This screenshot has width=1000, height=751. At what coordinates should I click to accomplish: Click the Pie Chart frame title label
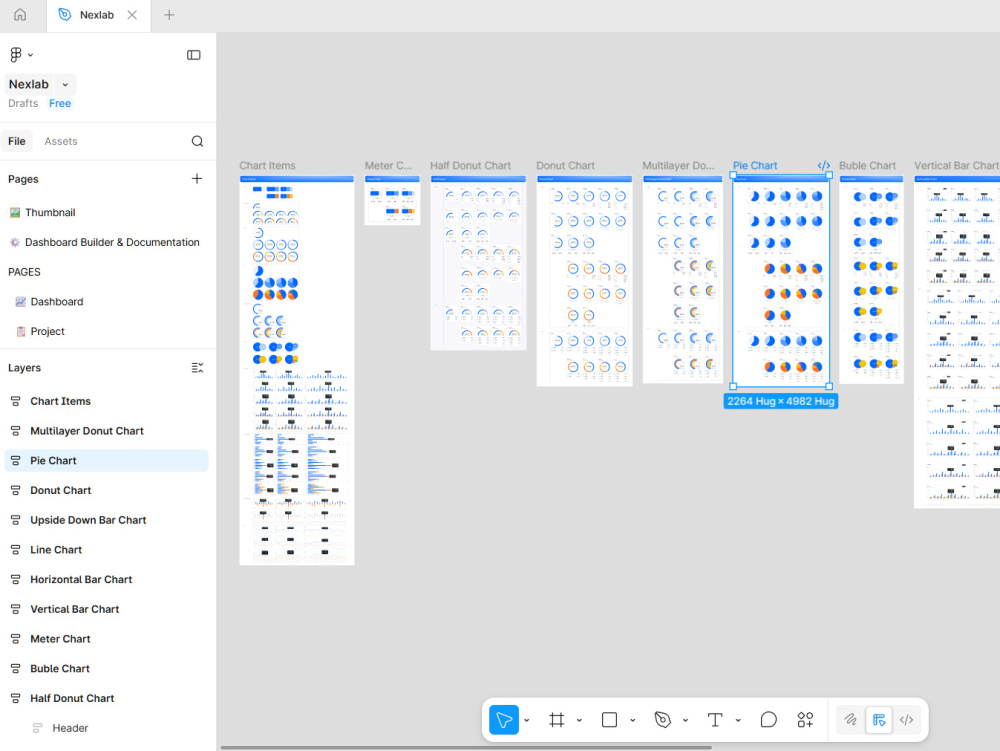click(754, 166)
